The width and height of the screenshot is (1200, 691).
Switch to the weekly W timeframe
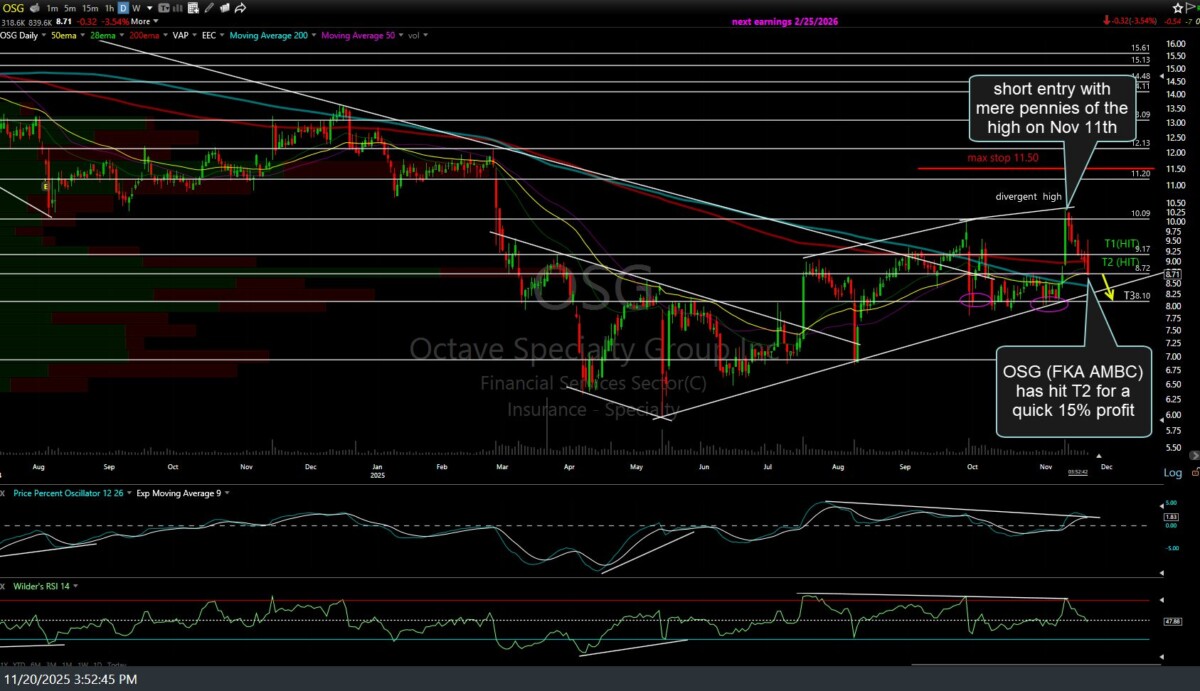[x=137, y=8]
